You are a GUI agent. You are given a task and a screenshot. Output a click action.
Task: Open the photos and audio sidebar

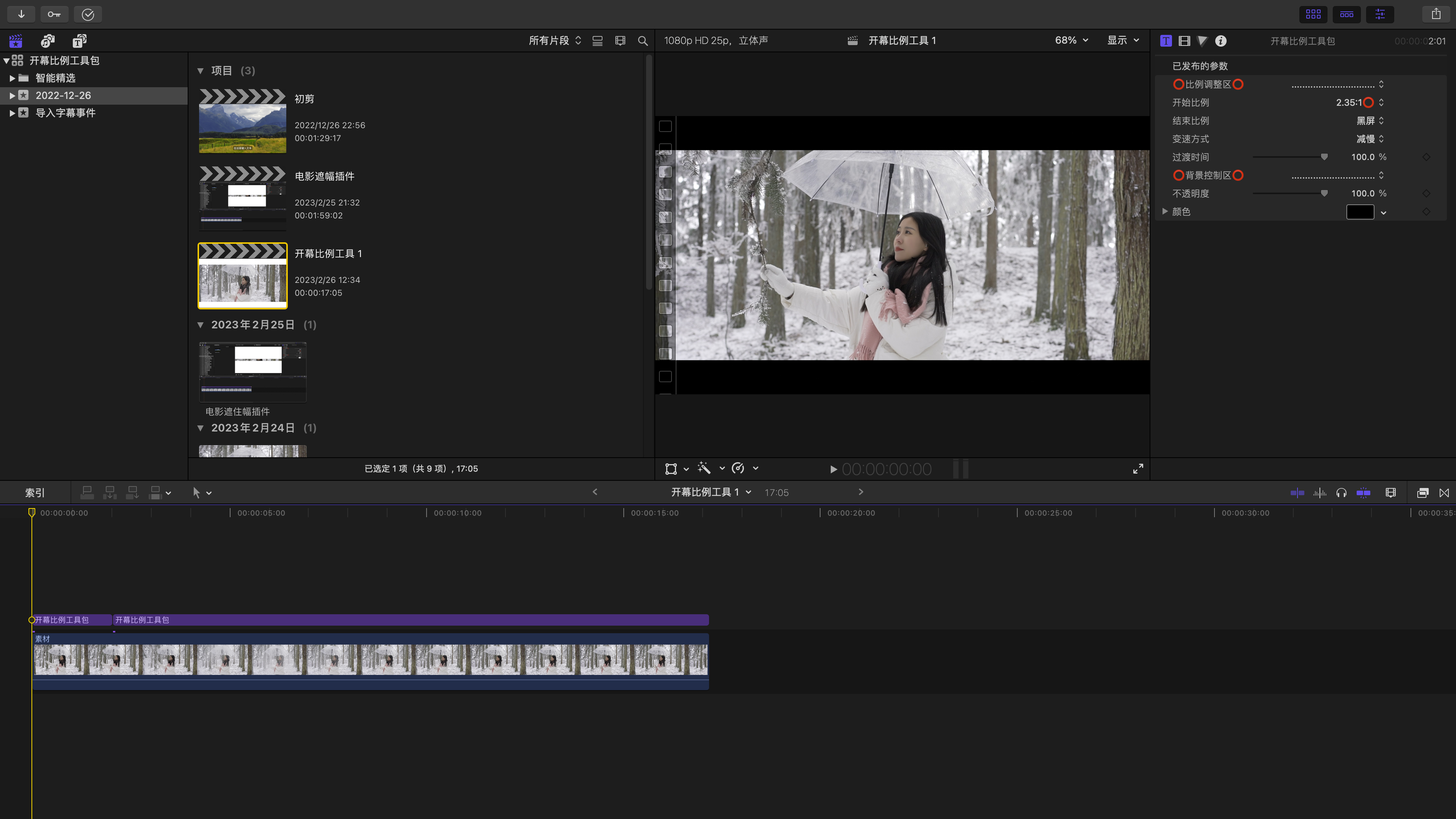tap(47, 41)
